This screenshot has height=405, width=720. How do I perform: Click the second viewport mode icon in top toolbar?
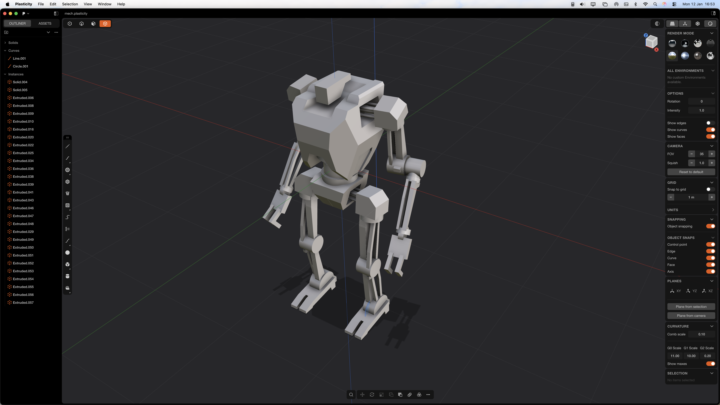[x=81, y=23]
